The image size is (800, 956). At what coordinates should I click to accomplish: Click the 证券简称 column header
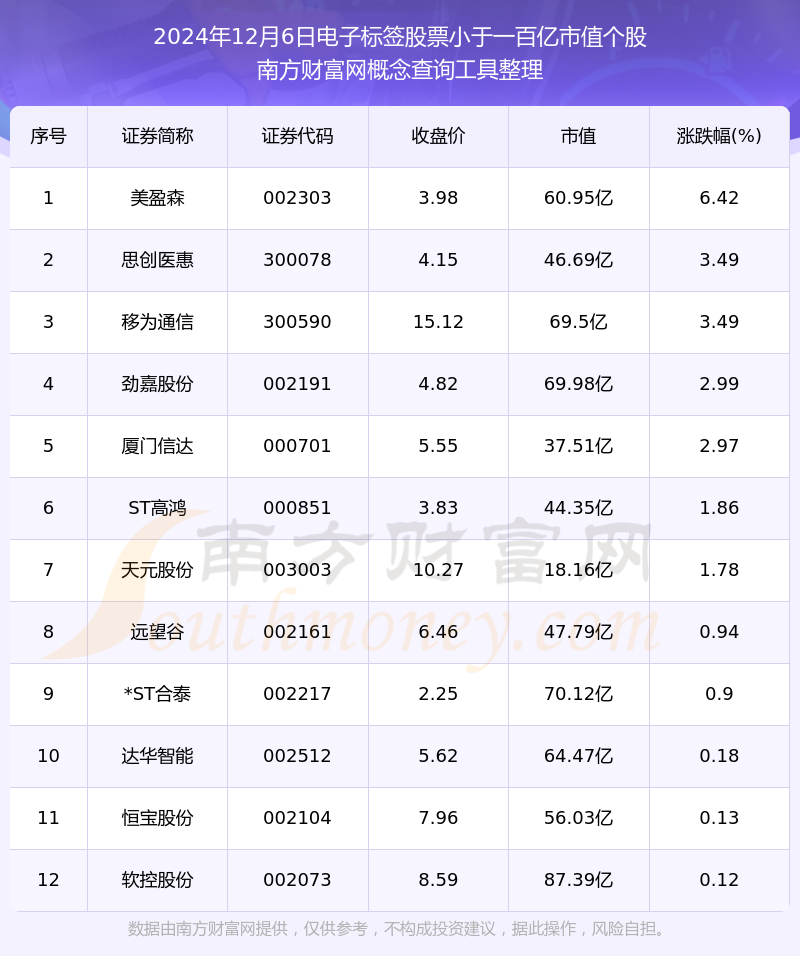point(157,136)
